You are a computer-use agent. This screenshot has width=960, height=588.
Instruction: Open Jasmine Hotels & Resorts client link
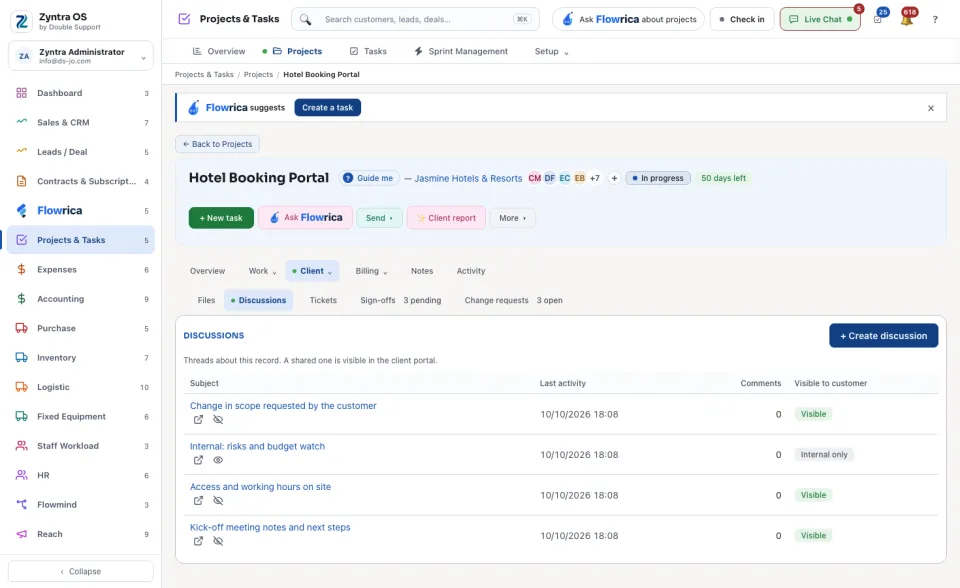468,178
